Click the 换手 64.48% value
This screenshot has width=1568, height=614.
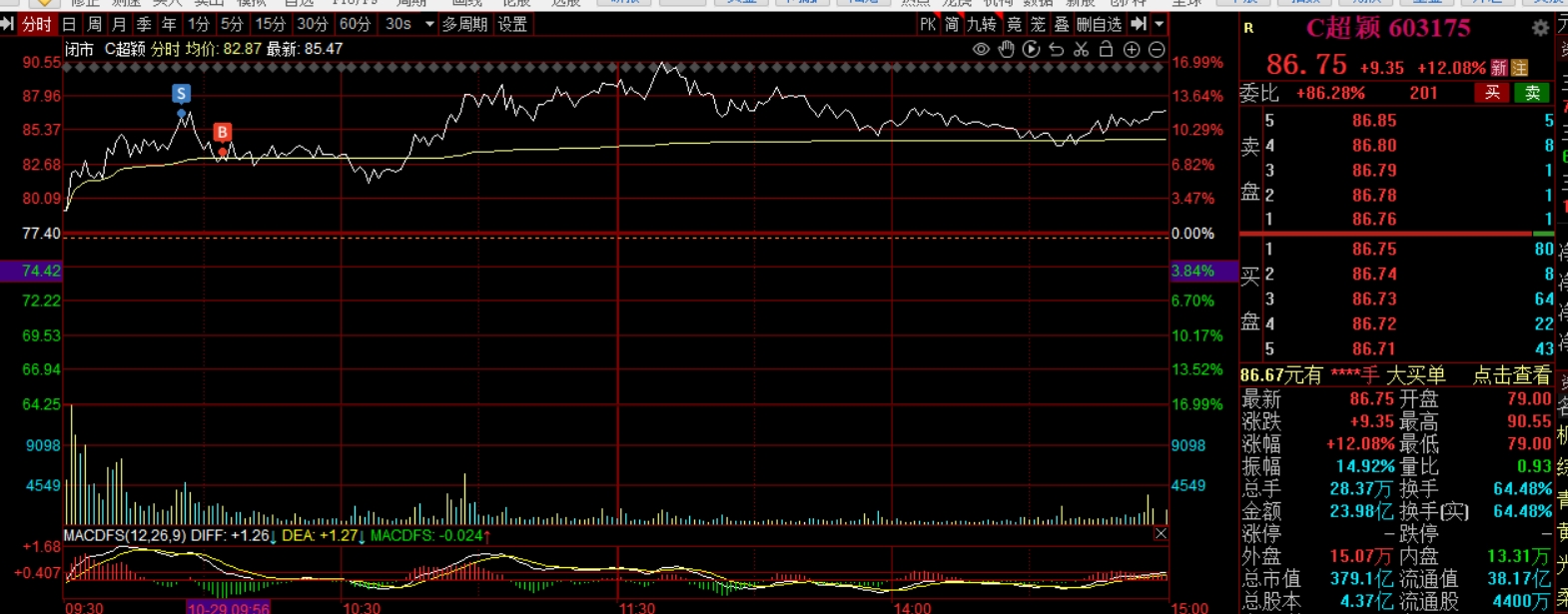pyautogui.click(x=1522, y=489)
